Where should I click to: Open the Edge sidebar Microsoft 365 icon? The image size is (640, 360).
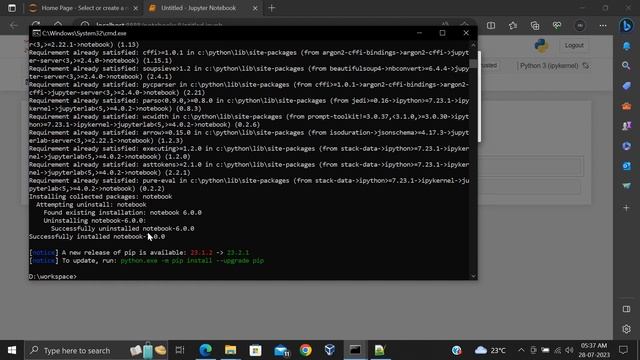coord(627,146)
